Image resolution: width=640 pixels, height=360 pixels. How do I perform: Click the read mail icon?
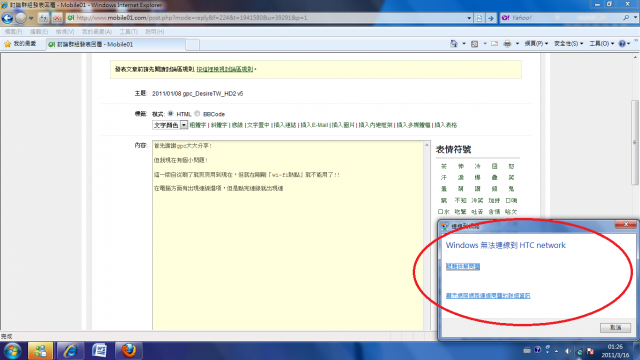[x=494, y=44]
